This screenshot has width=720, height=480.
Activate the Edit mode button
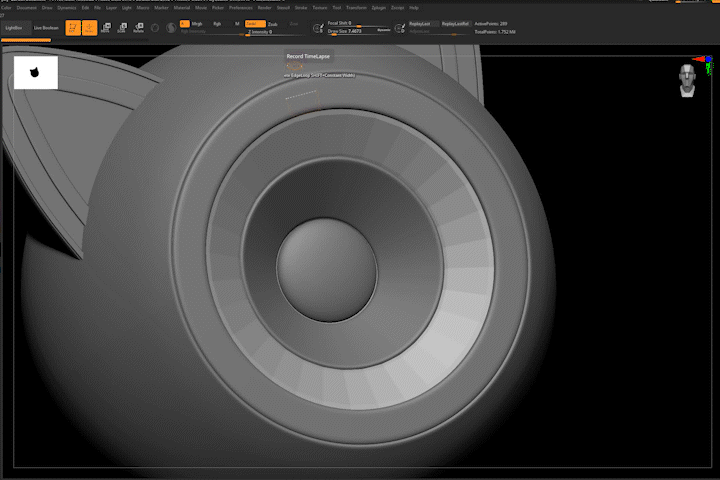(73, 28)
